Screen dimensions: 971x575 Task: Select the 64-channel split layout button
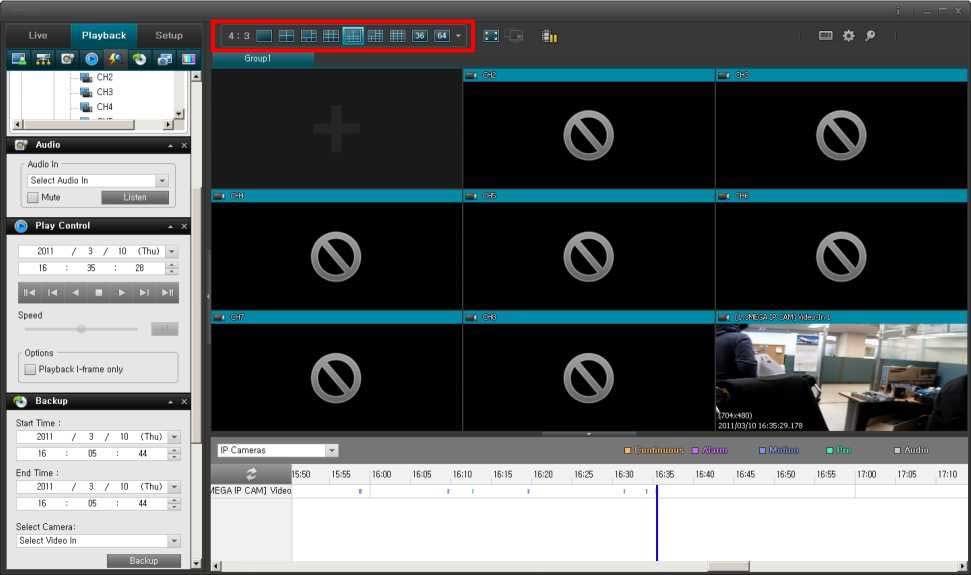(x=441, y=36)
